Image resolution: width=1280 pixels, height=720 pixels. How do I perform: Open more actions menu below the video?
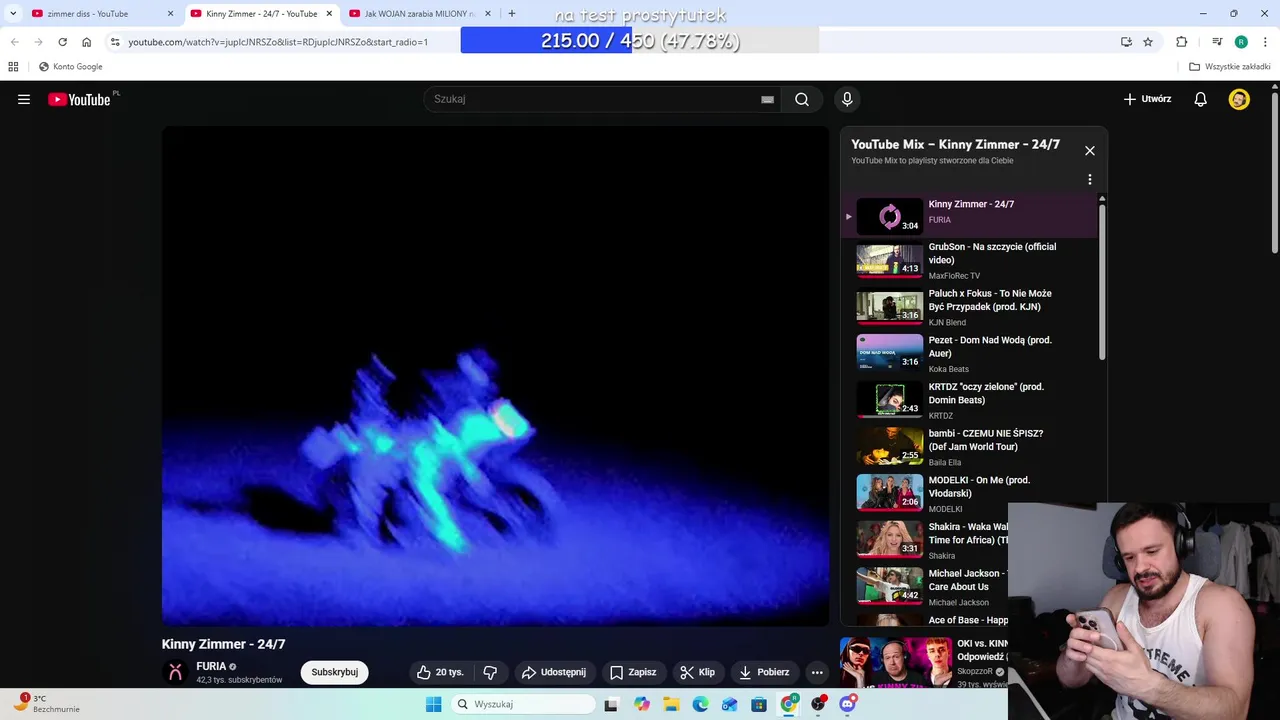click(x=817, y=672)
